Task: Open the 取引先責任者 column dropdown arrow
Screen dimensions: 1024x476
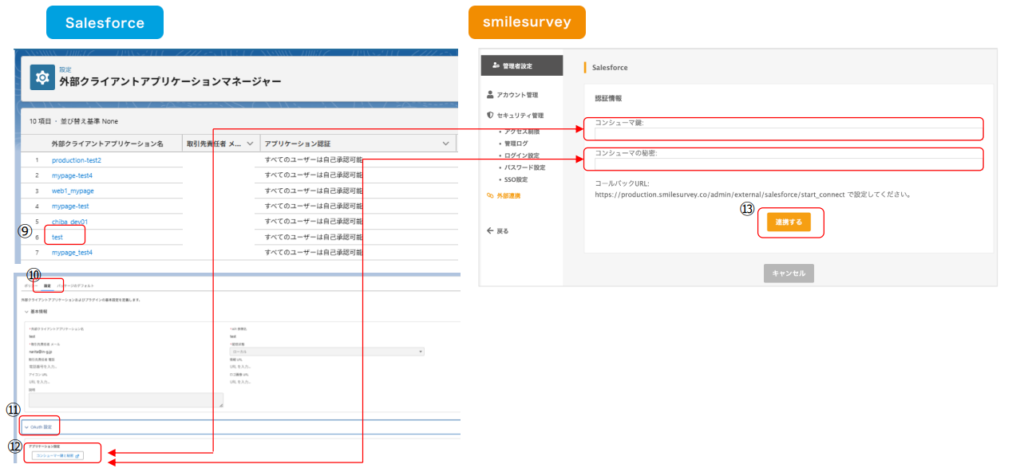Action: click(250, 143)
